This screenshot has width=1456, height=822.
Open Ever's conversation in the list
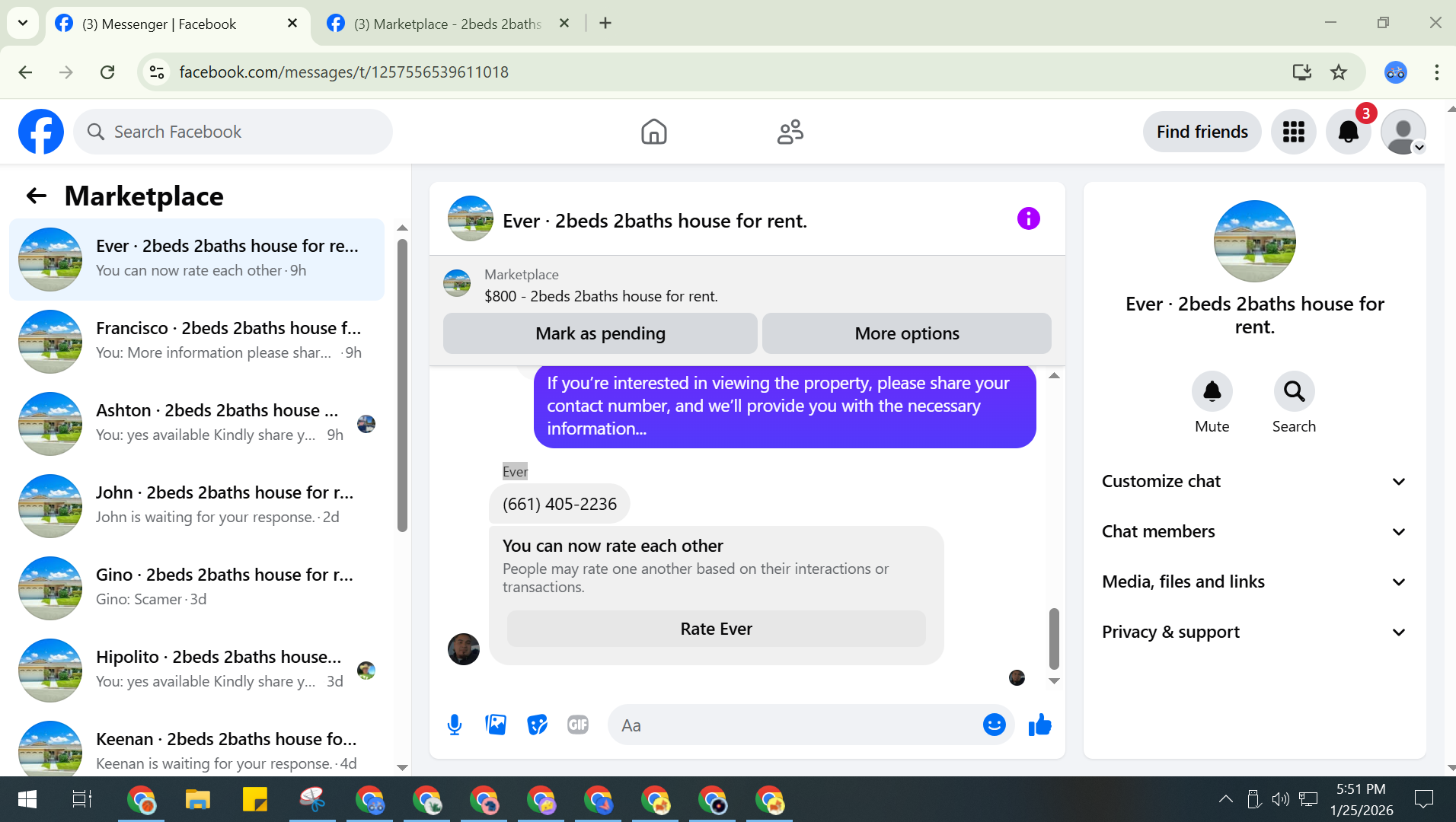coord(196,260)
